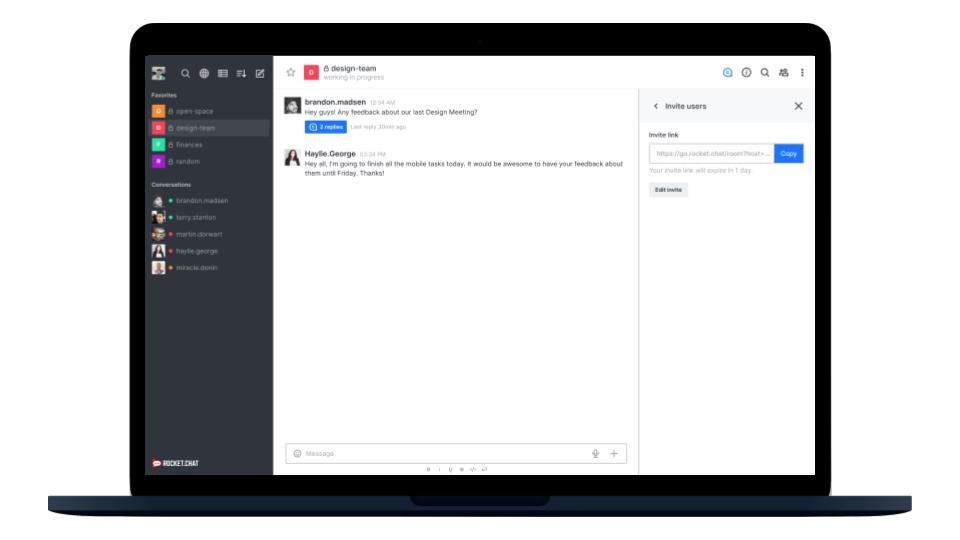
Task: Open your user avatar menu in sidebar
Action: tap(159, 73)
